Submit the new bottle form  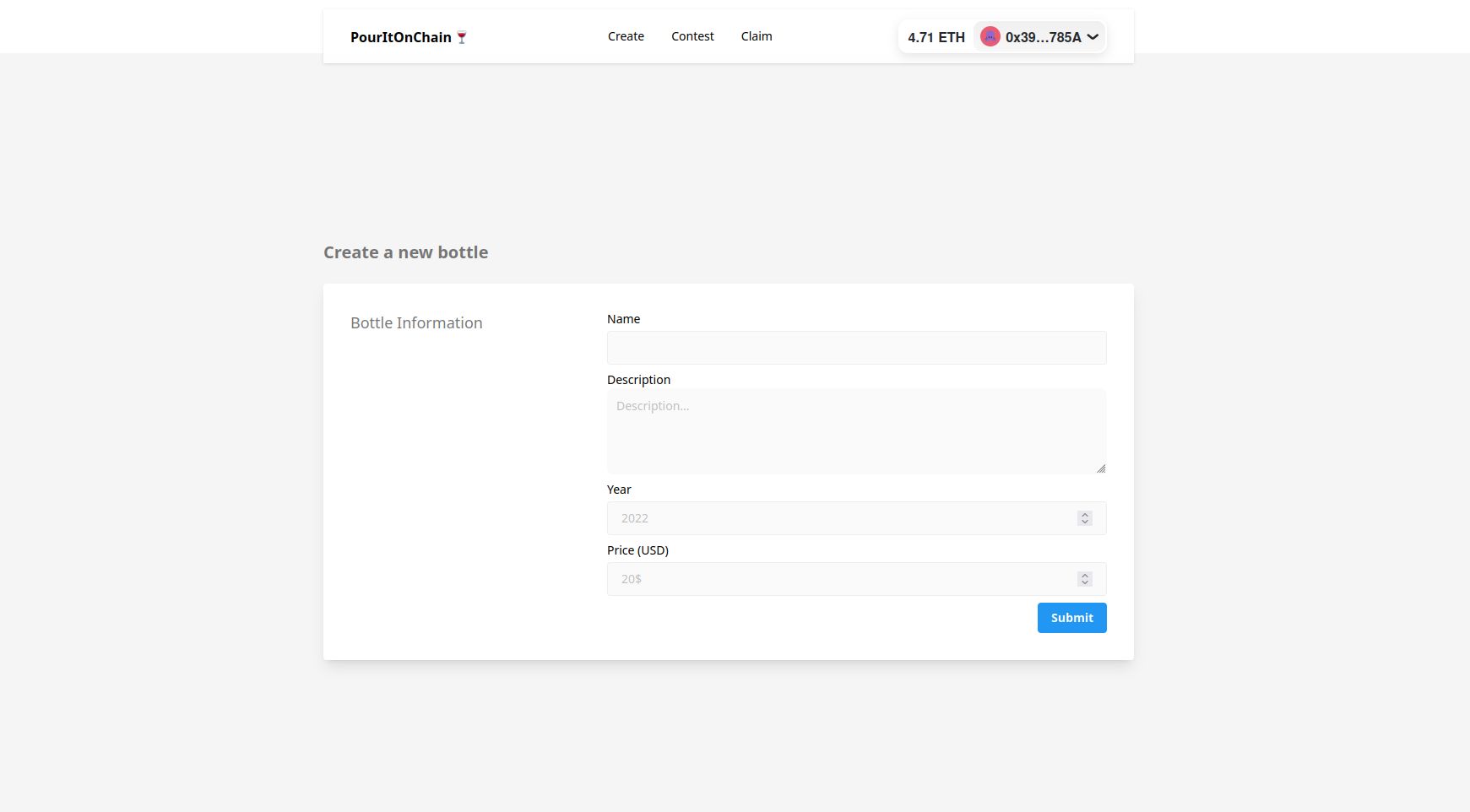1071,618
